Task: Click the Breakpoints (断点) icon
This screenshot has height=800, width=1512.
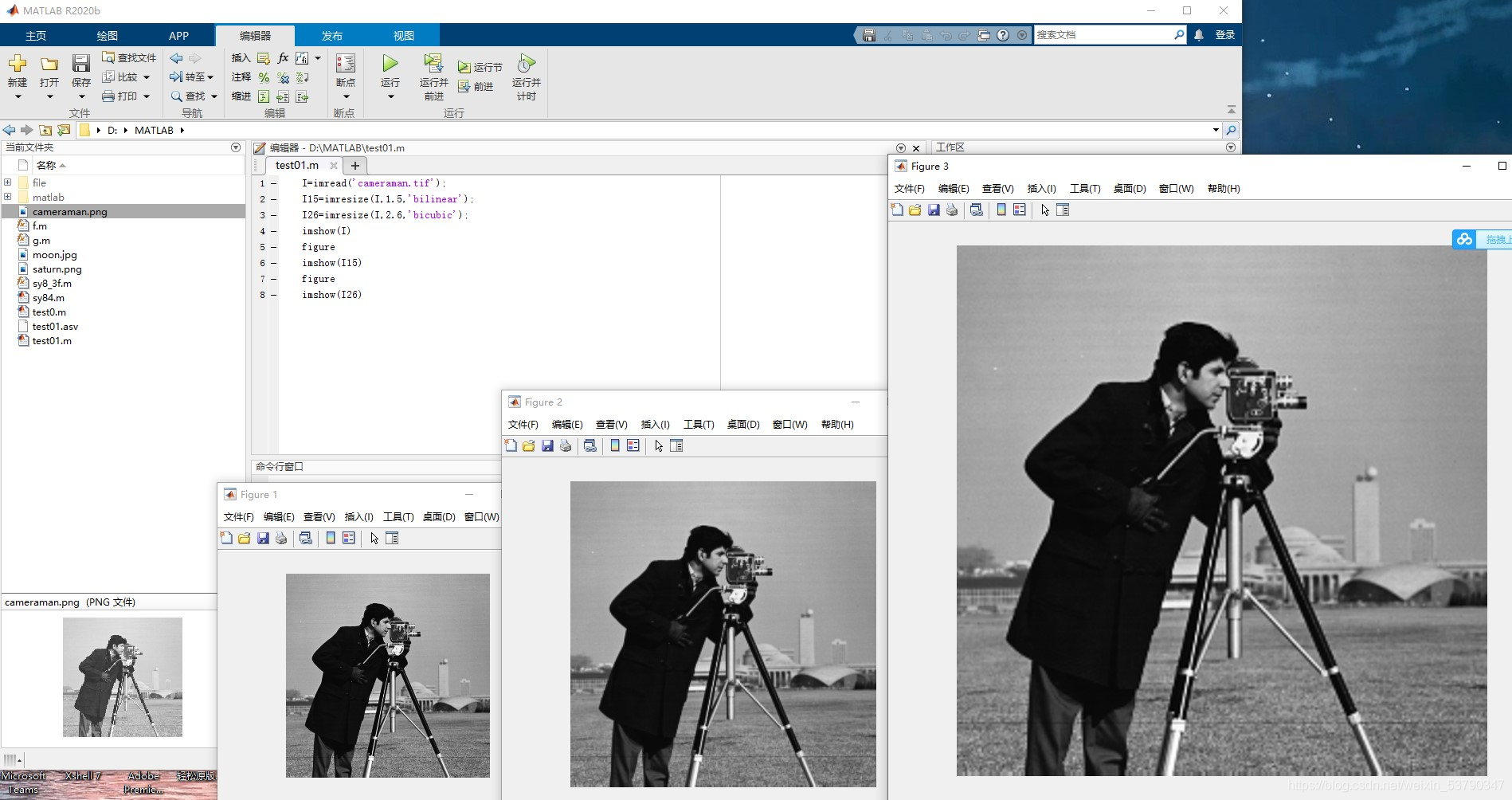Action: (x=346, y=64)
